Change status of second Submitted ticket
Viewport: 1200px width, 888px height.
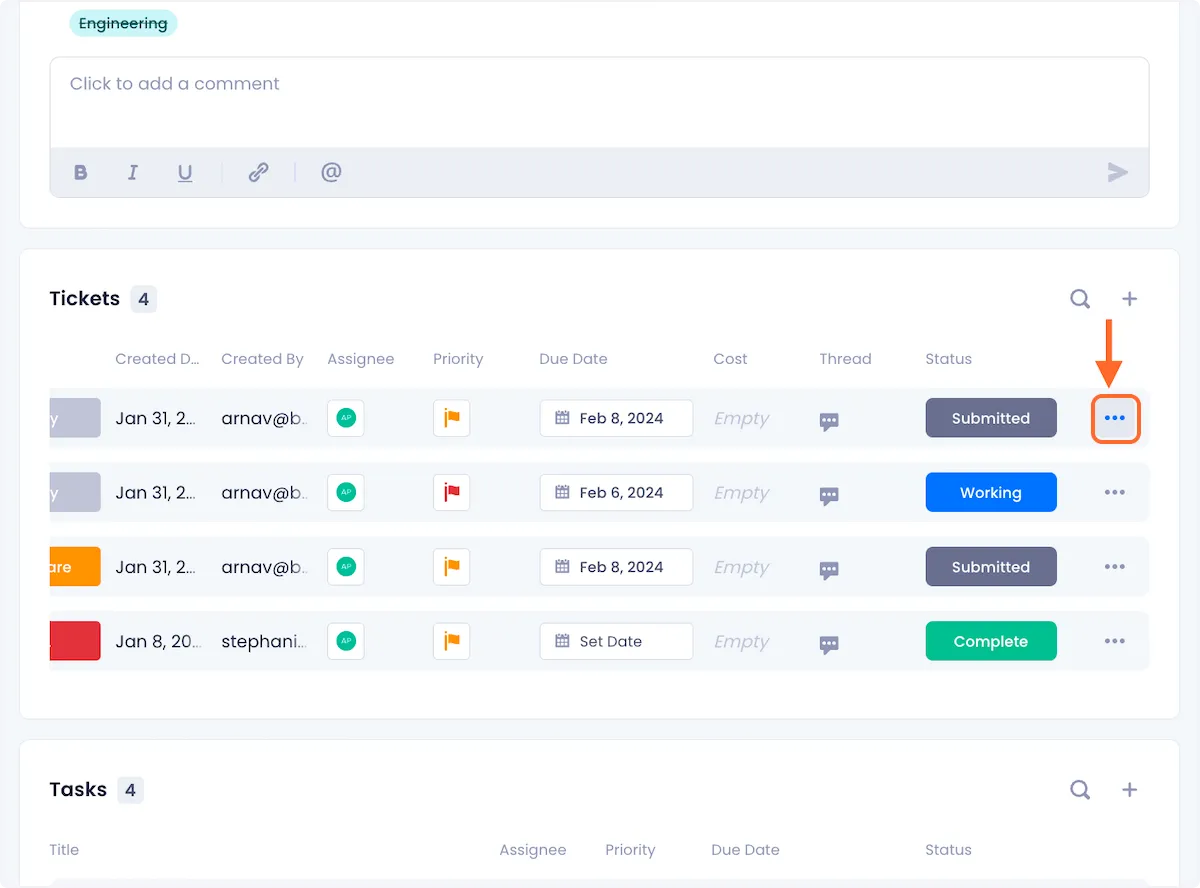991,566
